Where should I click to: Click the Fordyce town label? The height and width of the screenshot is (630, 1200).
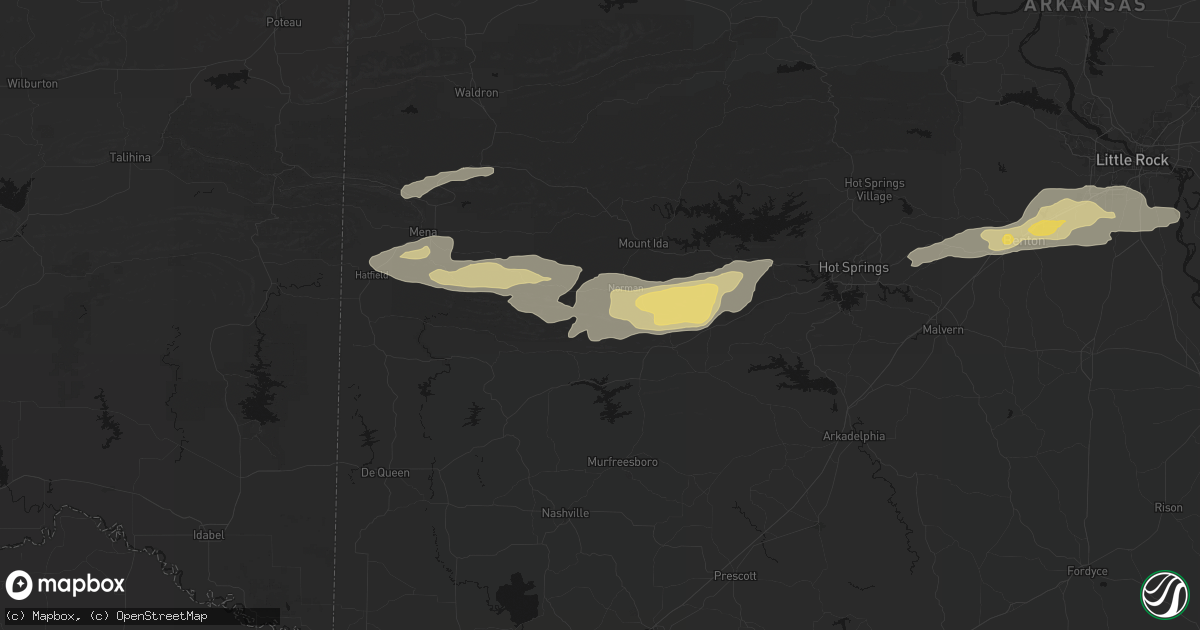(1087, 571)
